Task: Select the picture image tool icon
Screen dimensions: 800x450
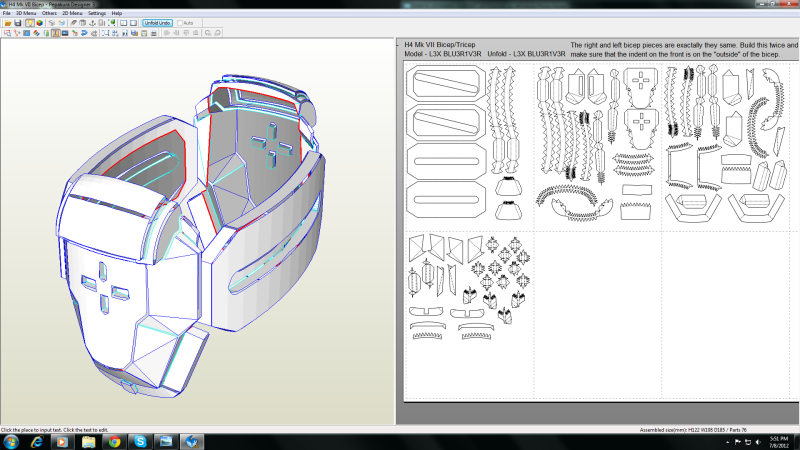Action: click(x=65, y=33)
